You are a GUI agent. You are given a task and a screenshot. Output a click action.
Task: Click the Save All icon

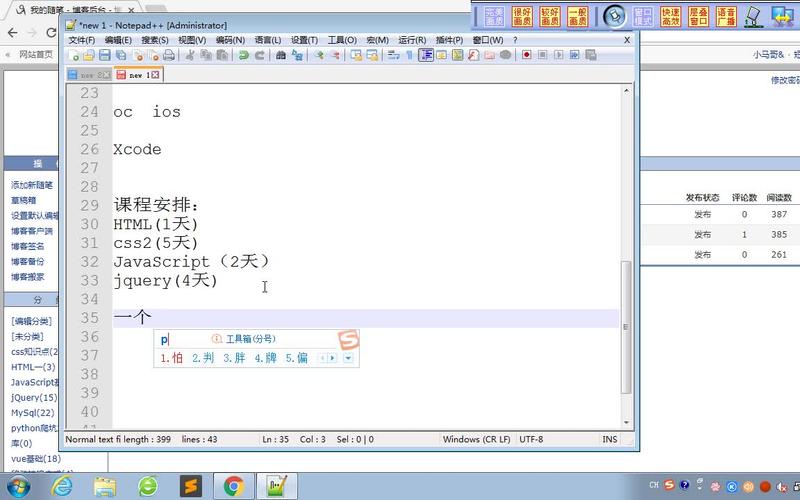[121, 55]
